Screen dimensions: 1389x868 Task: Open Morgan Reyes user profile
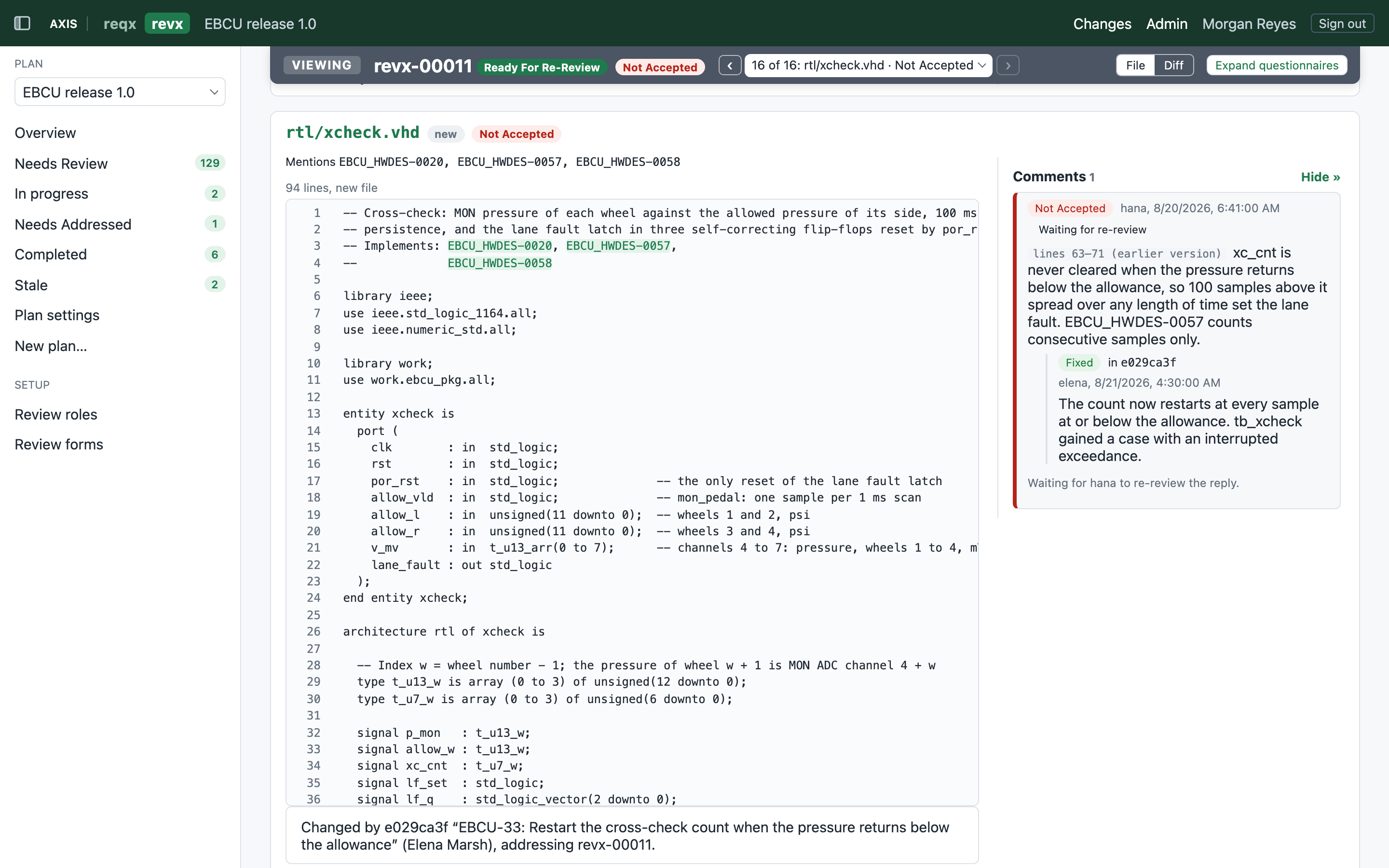pyautogui.click(x=1249, y=24)
